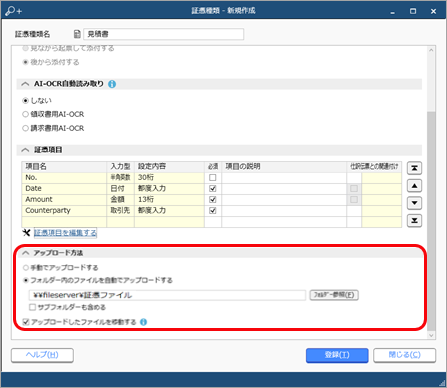Viewport: 447px width, 388px height.
Task: Click the 取引先 input type cell
Action: pos(120,210)
